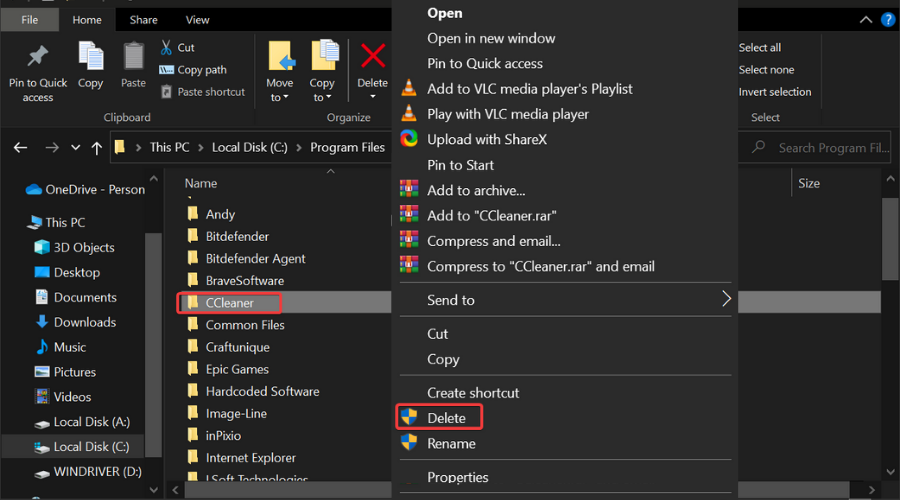Select OneDrive - Personal in sidebar
The image size is (900, 500).
click(x=85, y=189)
